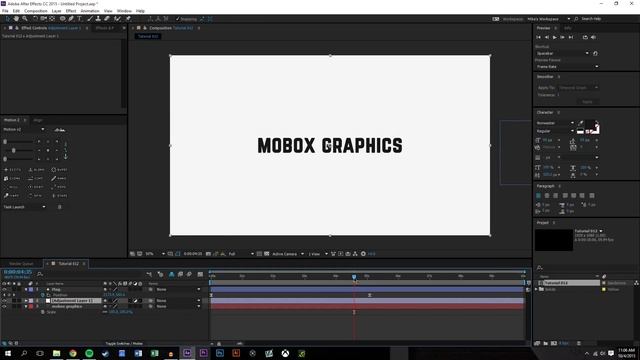Toggle adjustment layer switch on Adjustment Layer 1

click(x=136, y=300)
